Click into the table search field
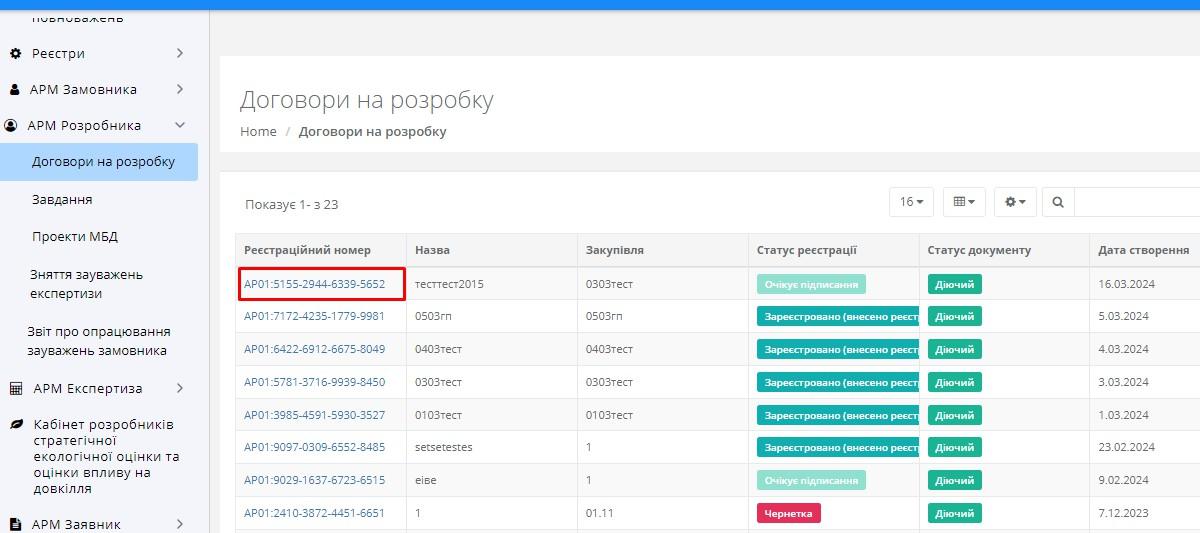The image size is (1200, 533). pyautogui.click(x=1136, y=202)
